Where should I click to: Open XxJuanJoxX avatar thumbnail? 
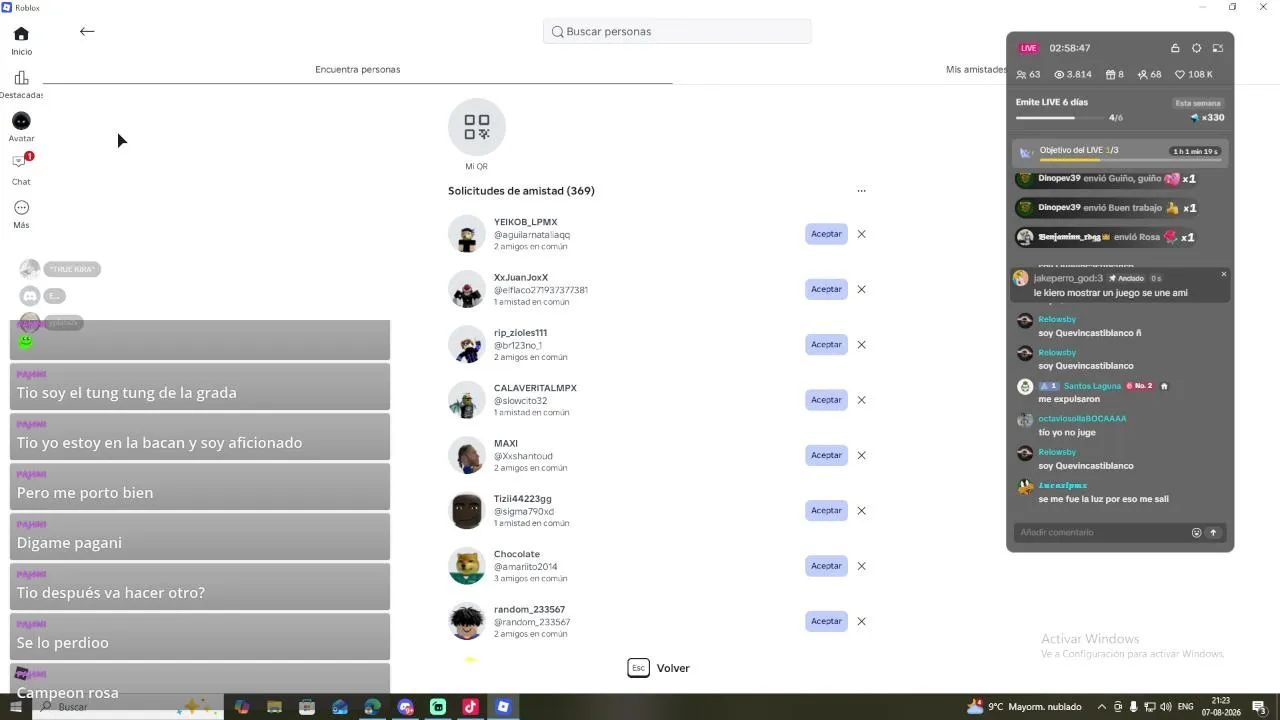pyautogui.click(x=467, y=289)
